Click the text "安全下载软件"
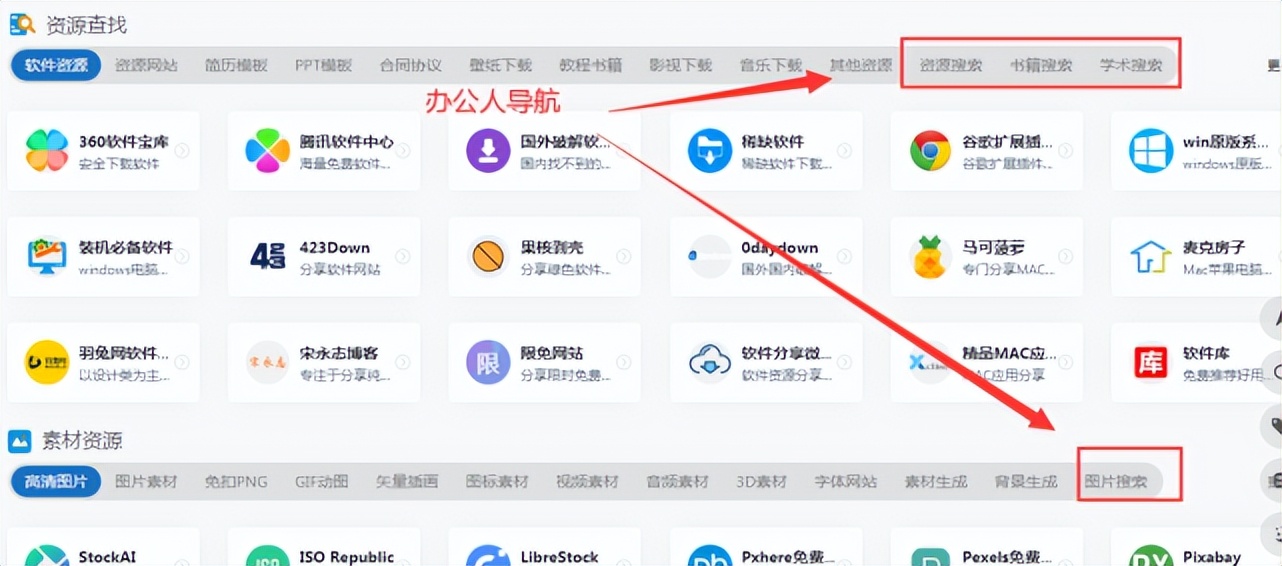 coord(119,163)
